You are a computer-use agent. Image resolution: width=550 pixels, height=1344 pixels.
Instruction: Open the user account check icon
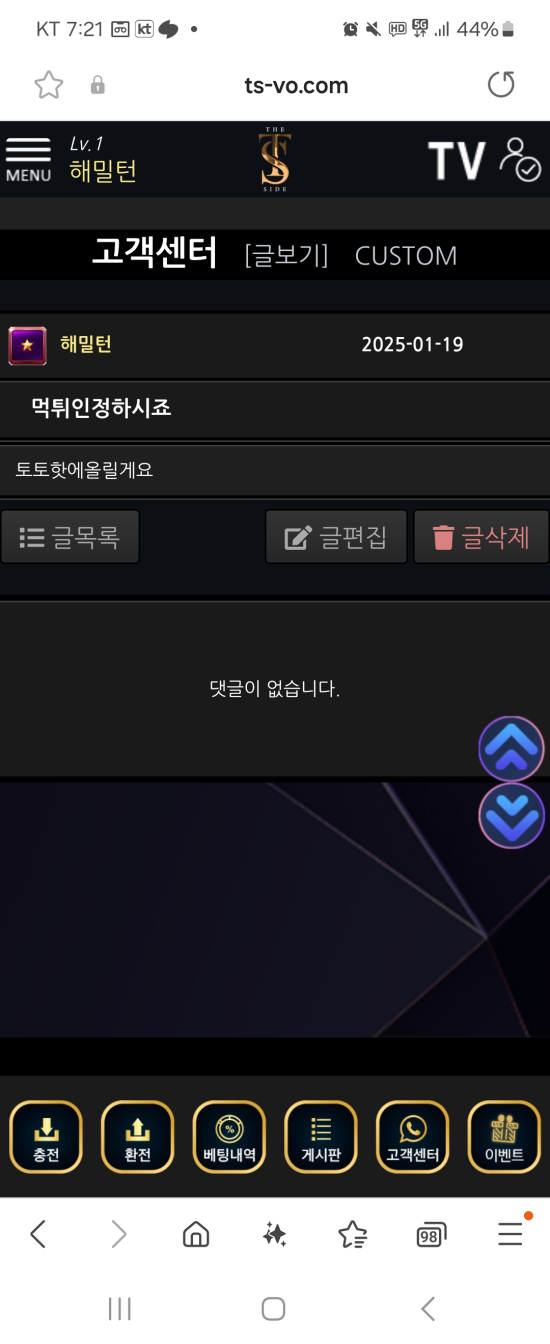point(520,159)
